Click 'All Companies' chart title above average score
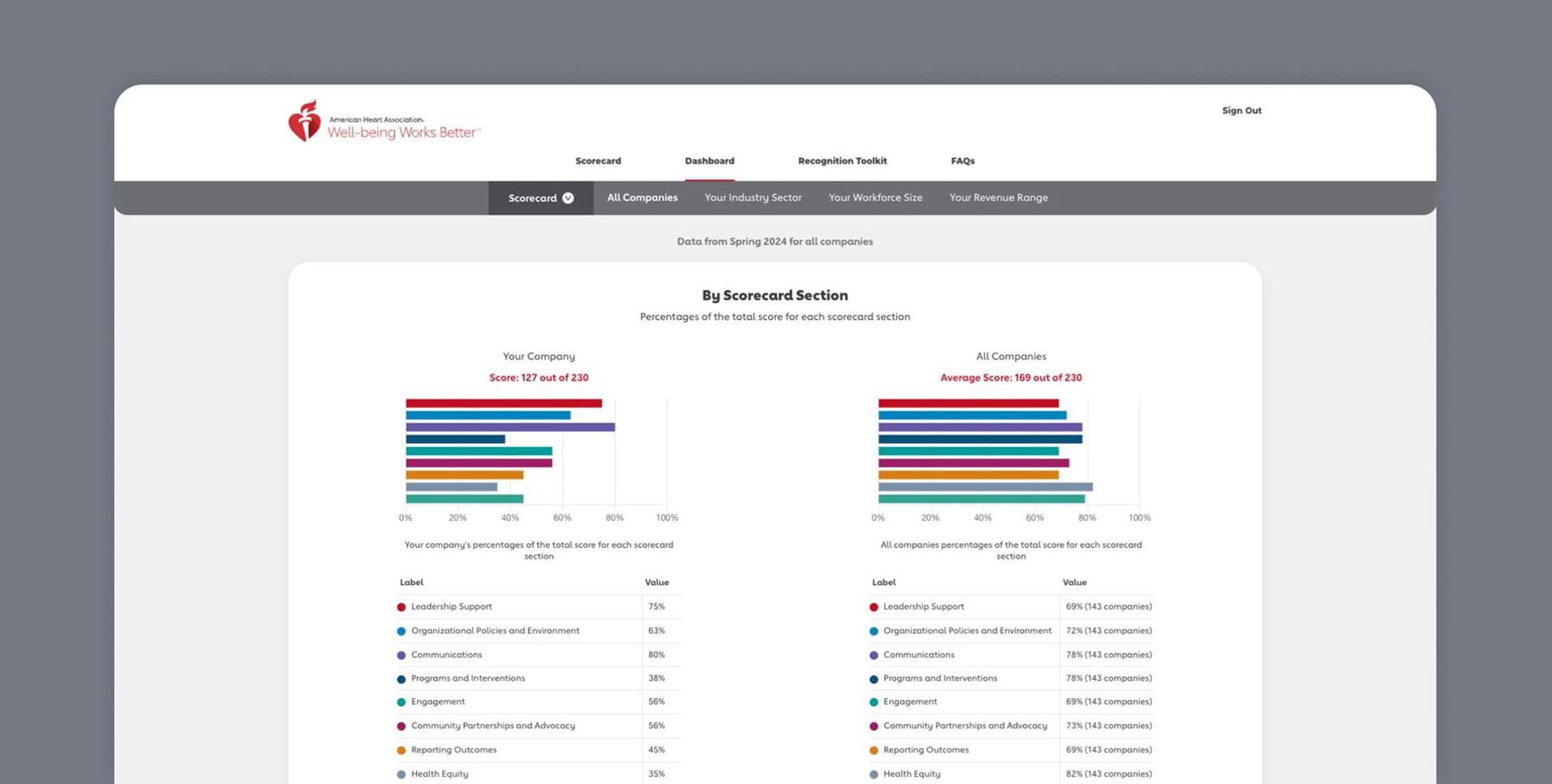This screenshot has width=1552, height=784. [1011, 356]
